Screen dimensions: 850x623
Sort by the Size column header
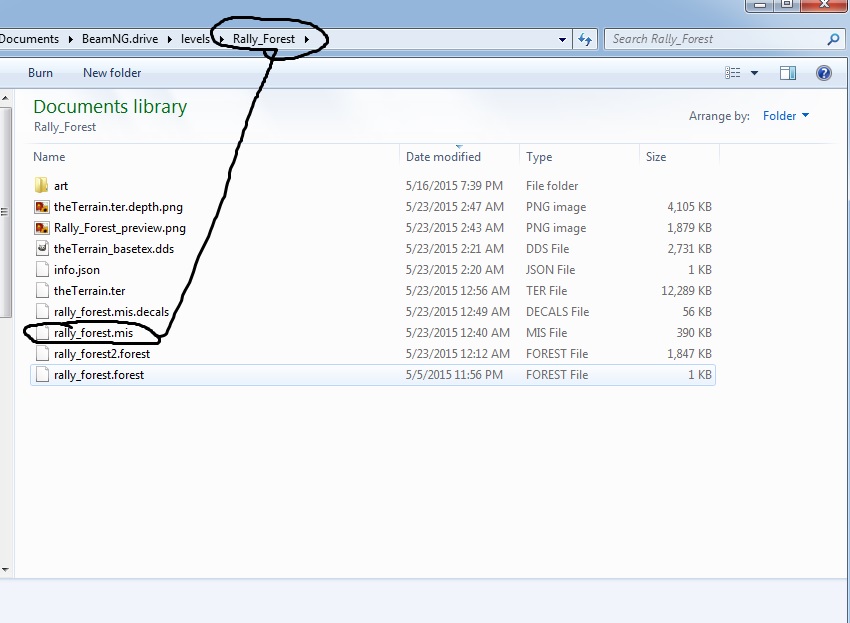point(656,157)
